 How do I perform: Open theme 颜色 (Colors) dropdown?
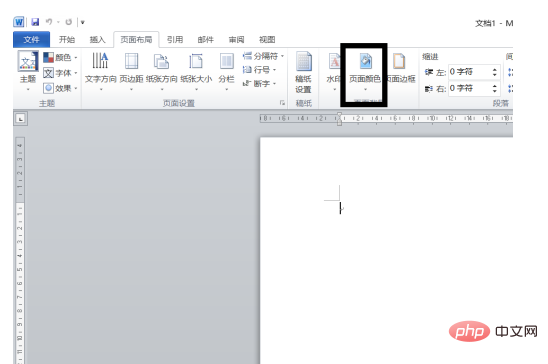(x=60, y=57)
